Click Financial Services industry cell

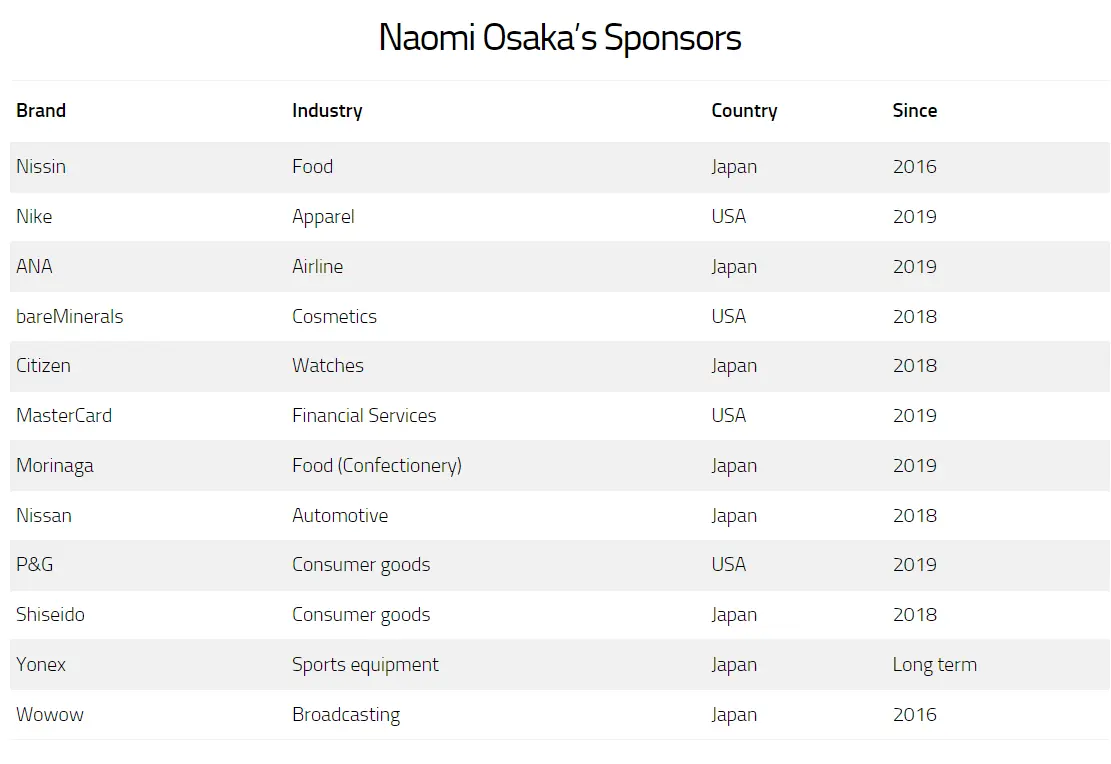coord(364,415)
